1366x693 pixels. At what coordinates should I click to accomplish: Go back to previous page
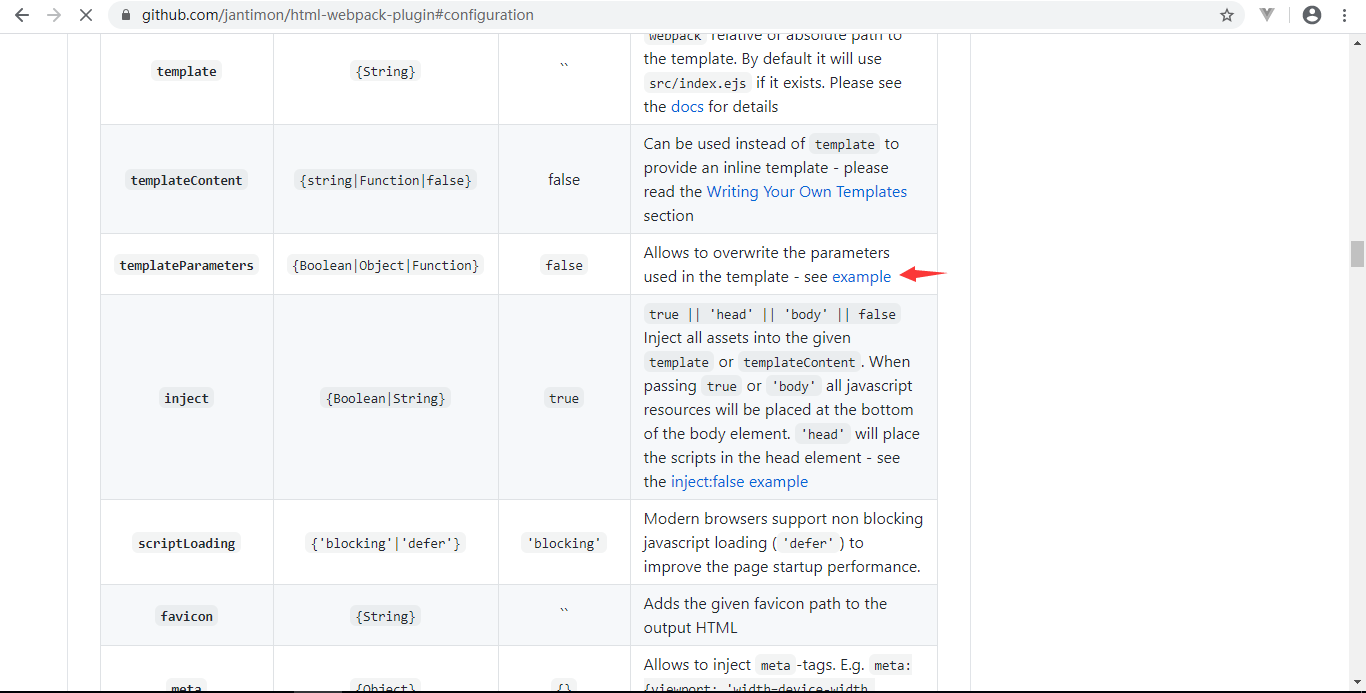pos(22,15)
